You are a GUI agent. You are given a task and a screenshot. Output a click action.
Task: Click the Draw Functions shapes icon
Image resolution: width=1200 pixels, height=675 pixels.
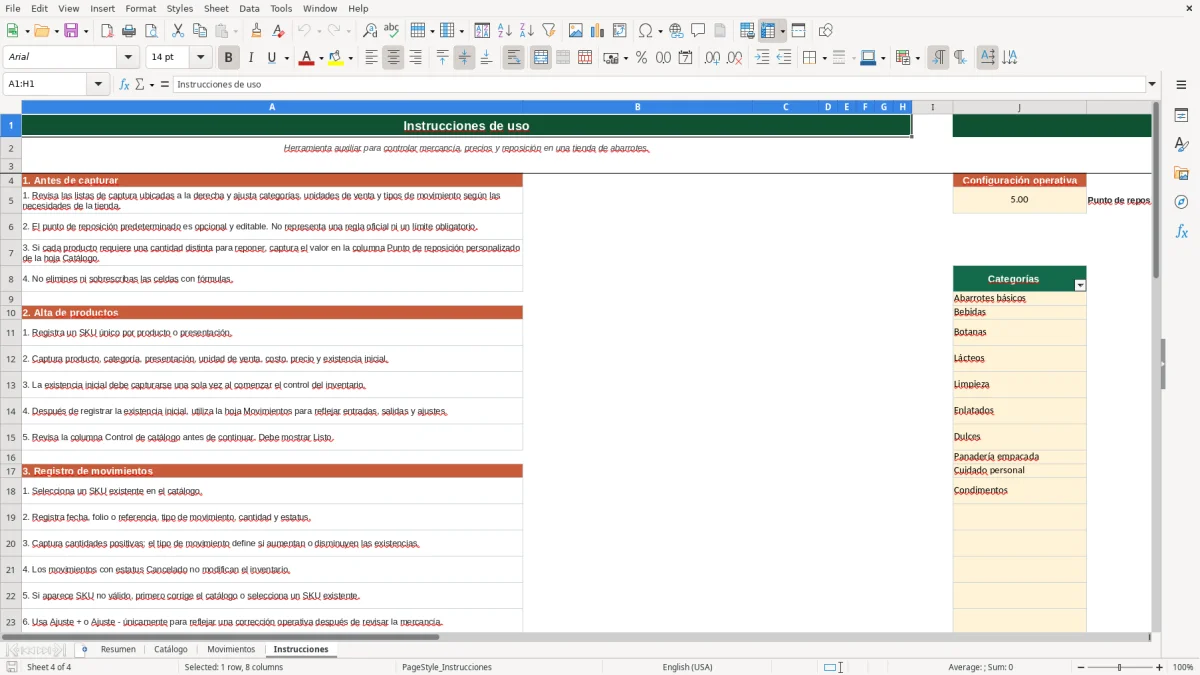point(826,31)
